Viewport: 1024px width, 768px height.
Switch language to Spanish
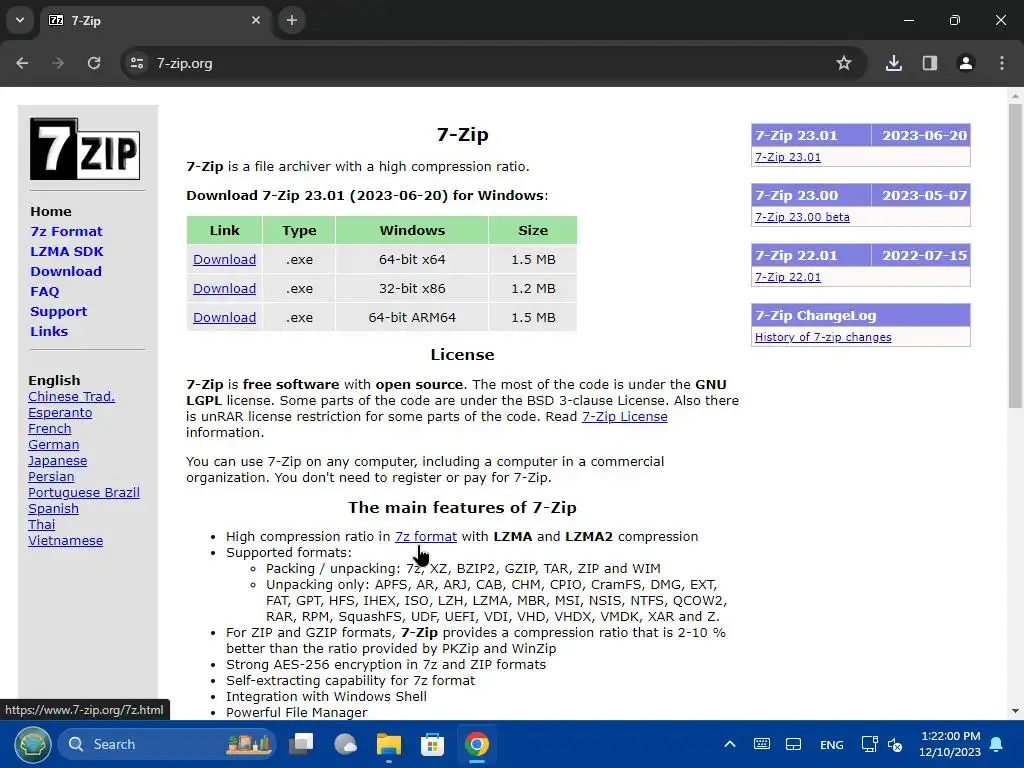(x=54, y=509)
